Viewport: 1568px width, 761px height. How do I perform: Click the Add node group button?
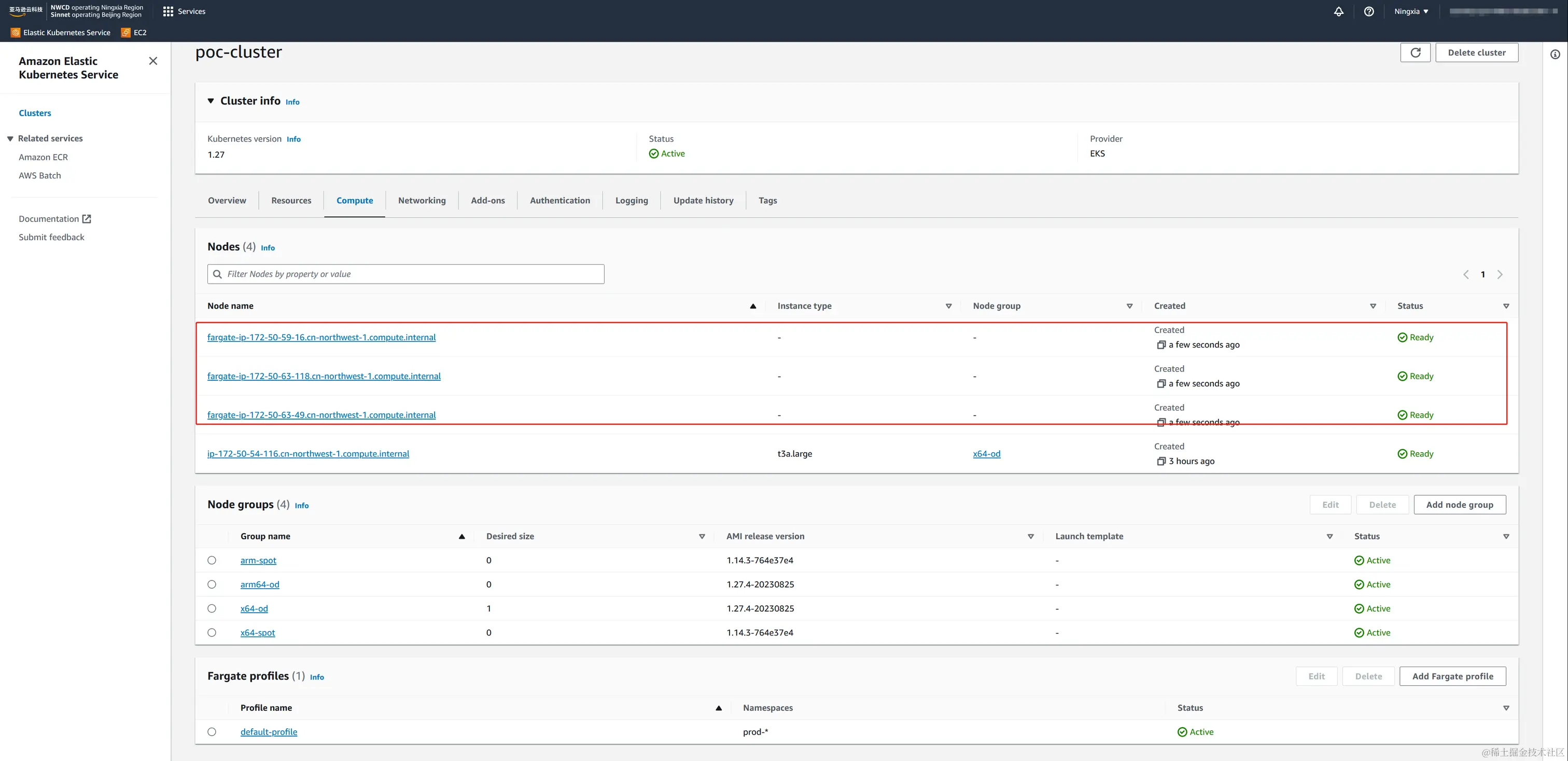tap(1460, 505)
